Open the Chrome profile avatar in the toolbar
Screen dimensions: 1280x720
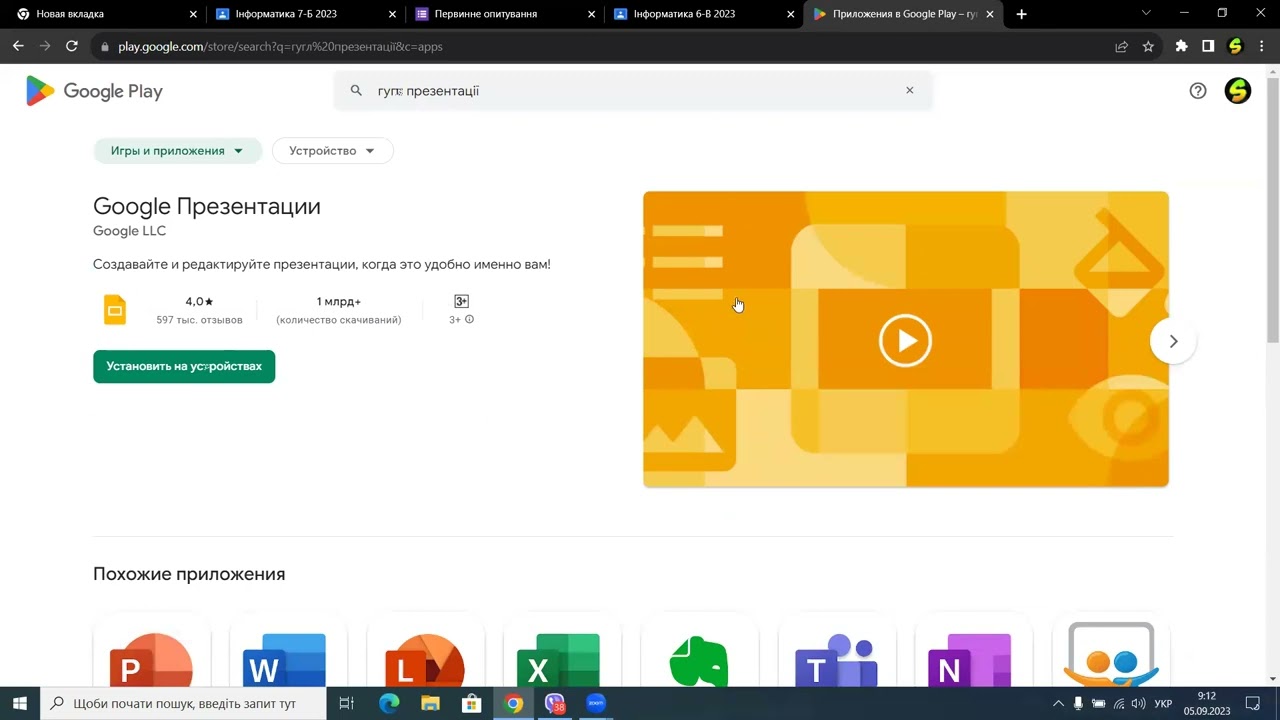1235,46
